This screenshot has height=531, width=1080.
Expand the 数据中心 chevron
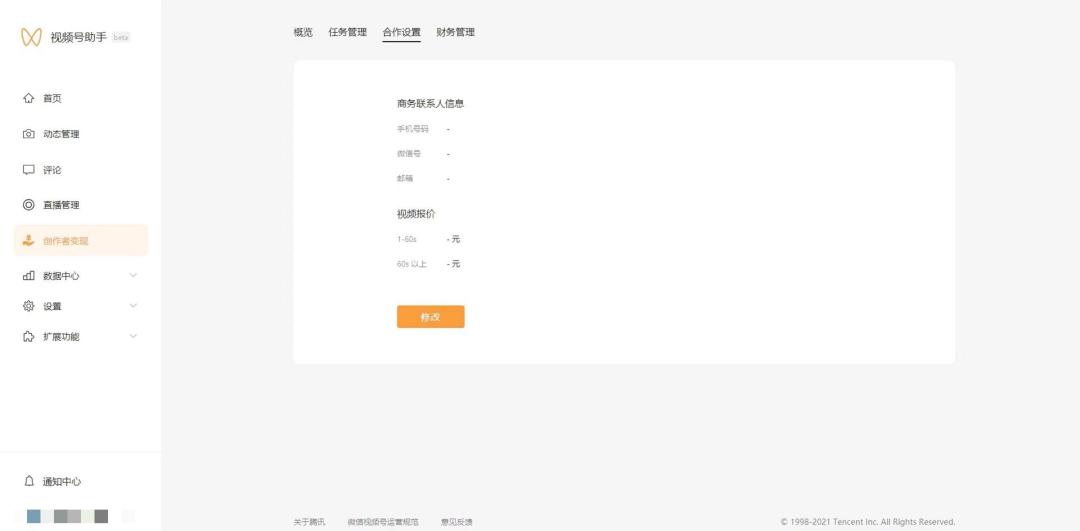133,275
